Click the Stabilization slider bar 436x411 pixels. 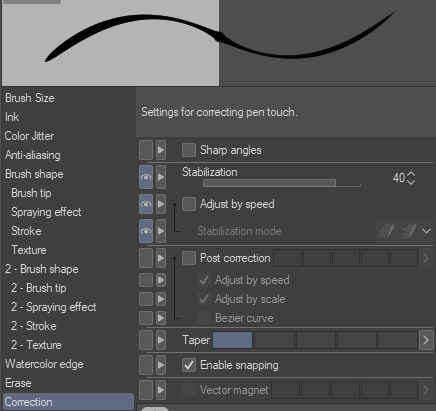pyautogui.click(x=282, y=183)
